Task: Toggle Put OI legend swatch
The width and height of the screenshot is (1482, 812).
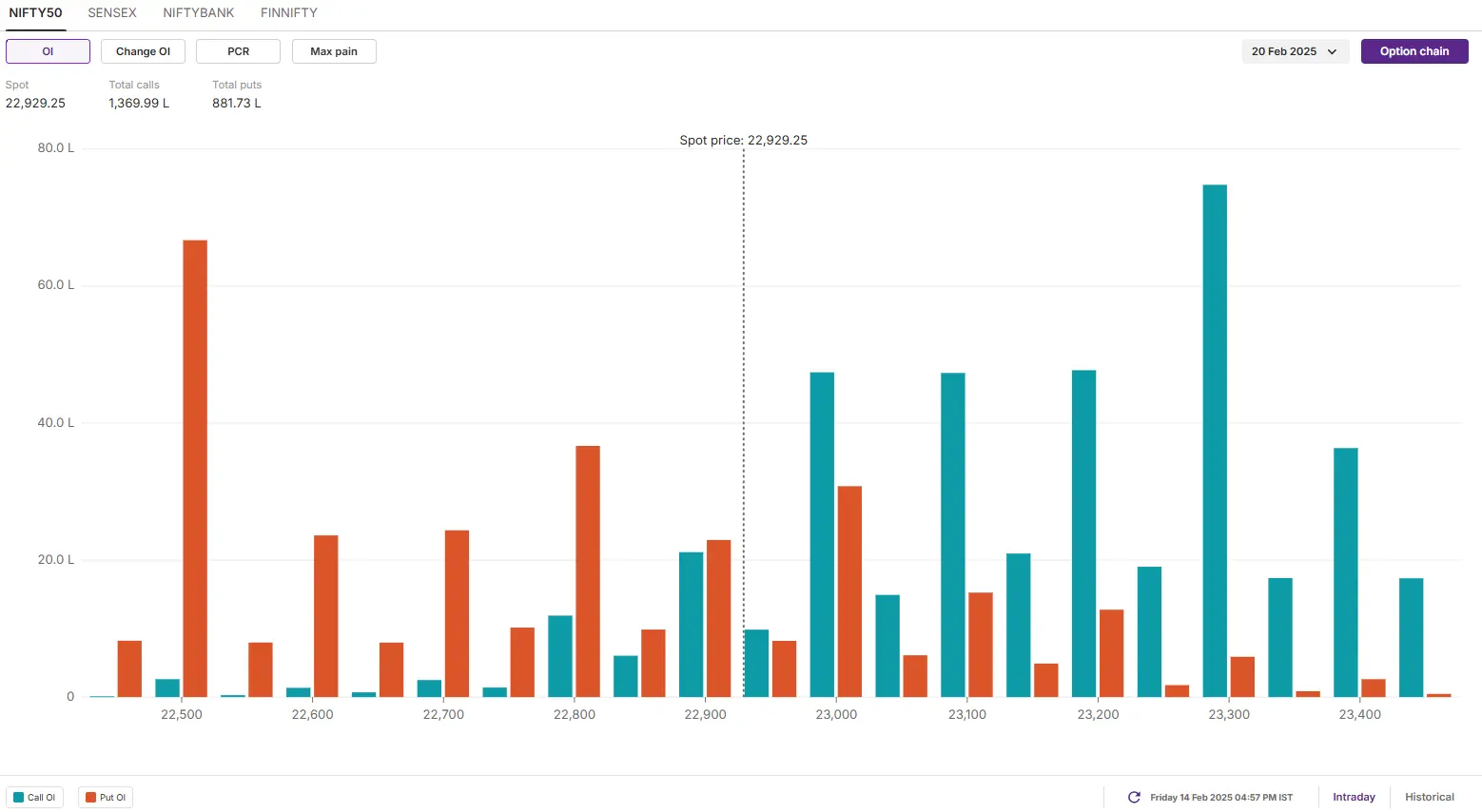Action: point(91,797)
